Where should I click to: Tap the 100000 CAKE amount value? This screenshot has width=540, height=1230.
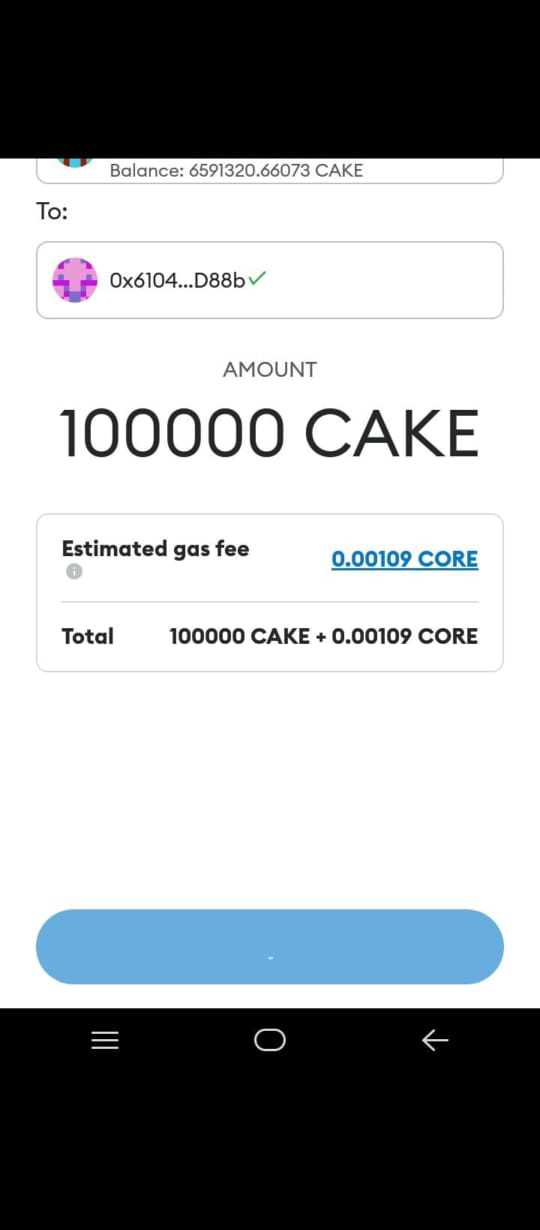coord(270,433)
